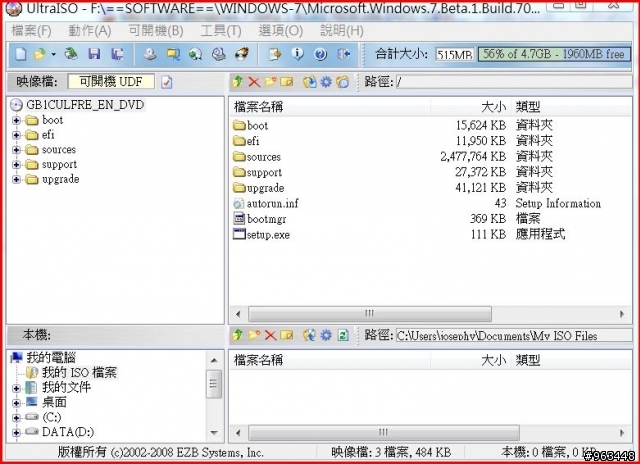Sort image files by 檔案名稱 column header

click(330, 107)
